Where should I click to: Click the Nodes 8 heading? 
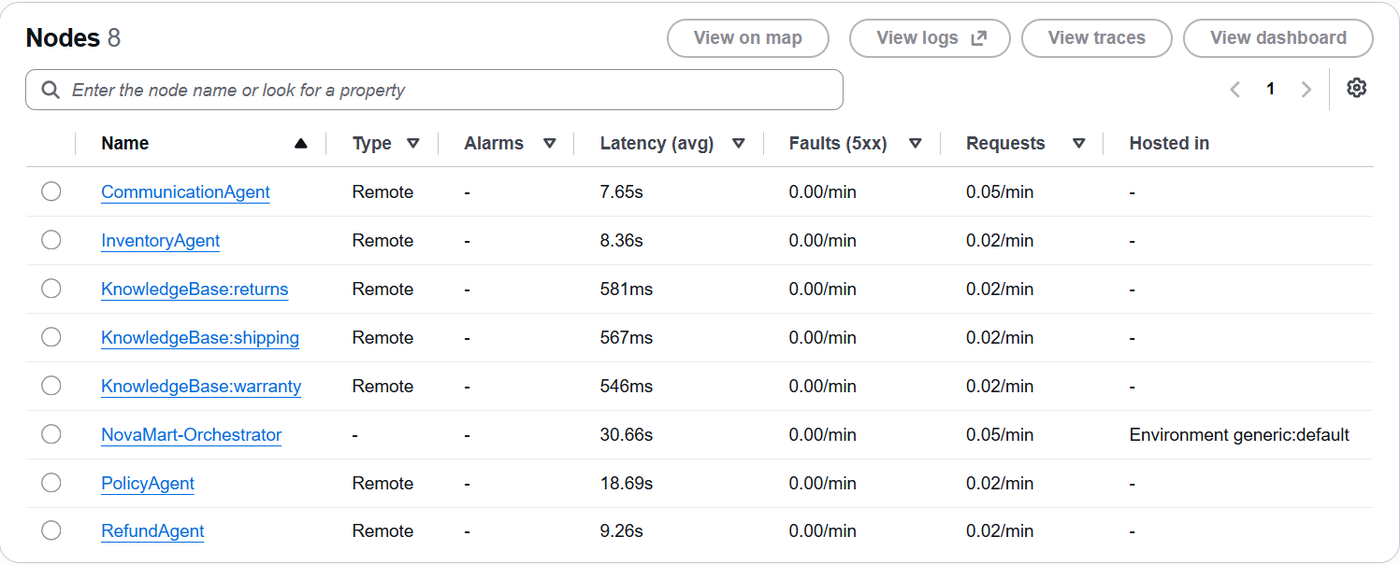(73, 38)
